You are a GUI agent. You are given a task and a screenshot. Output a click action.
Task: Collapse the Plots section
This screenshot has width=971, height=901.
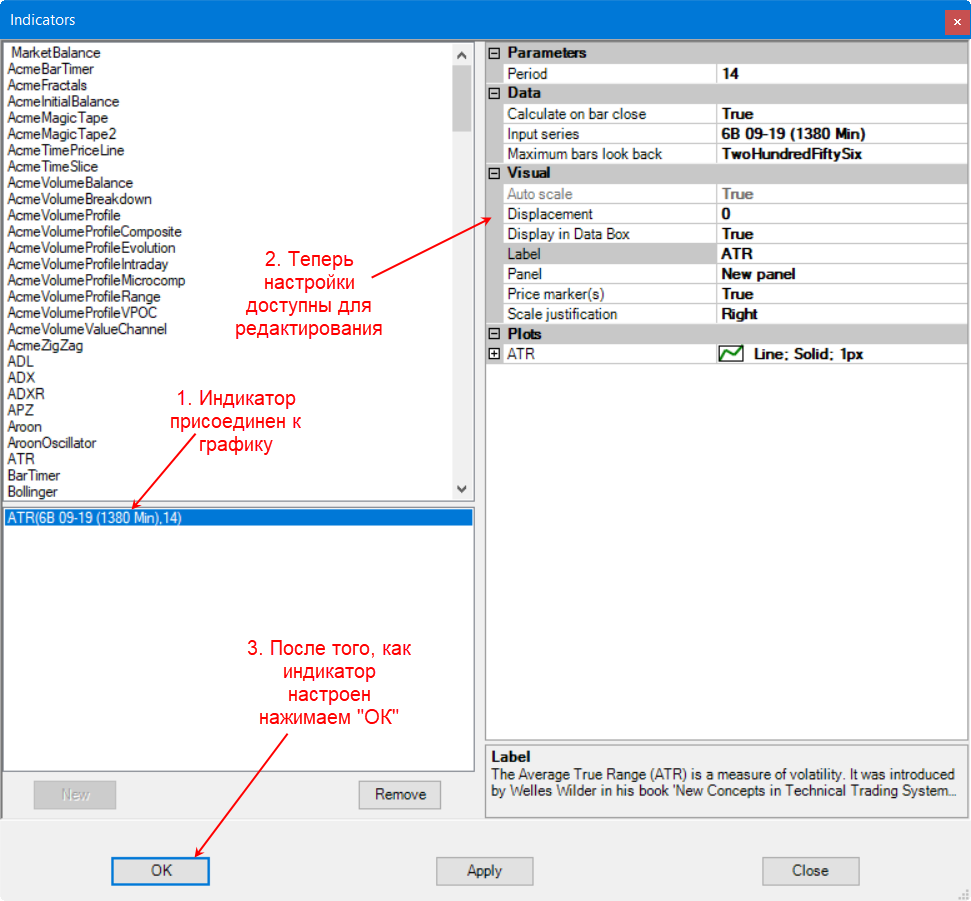[494, 334]
